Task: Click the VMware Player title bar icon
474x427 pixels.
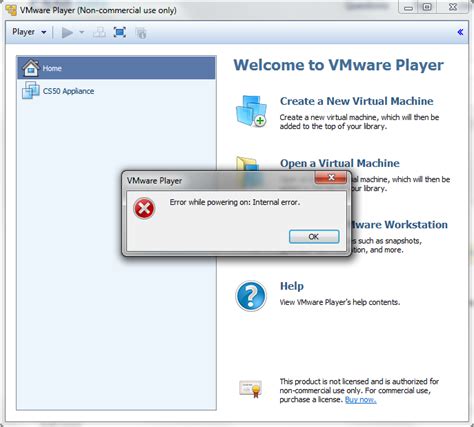Action: tap(11, 10)
